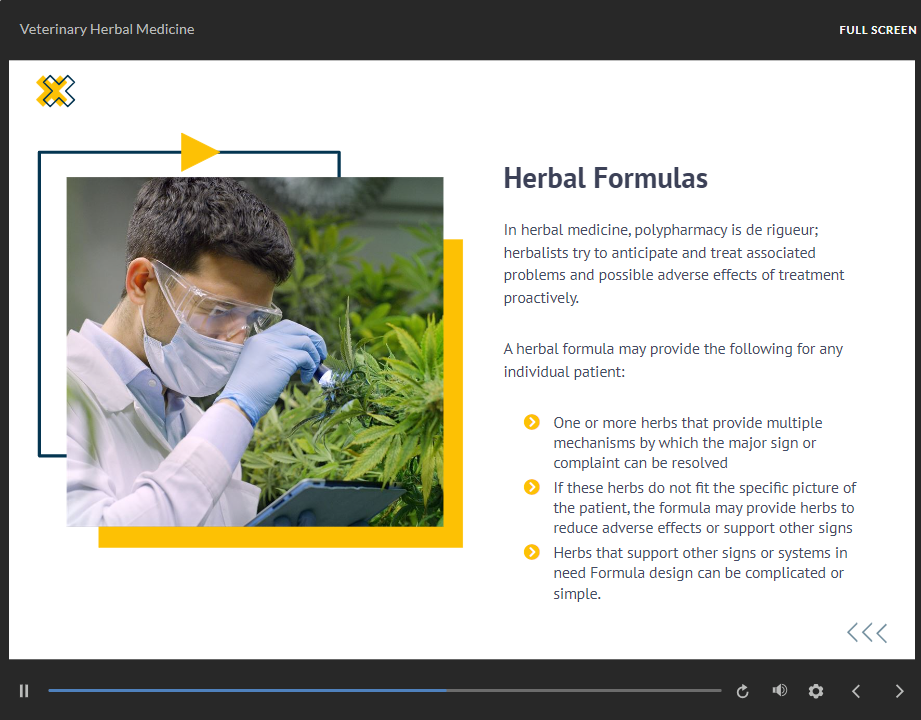Pause the slide playback
The image size is (921, 720).
24,691
